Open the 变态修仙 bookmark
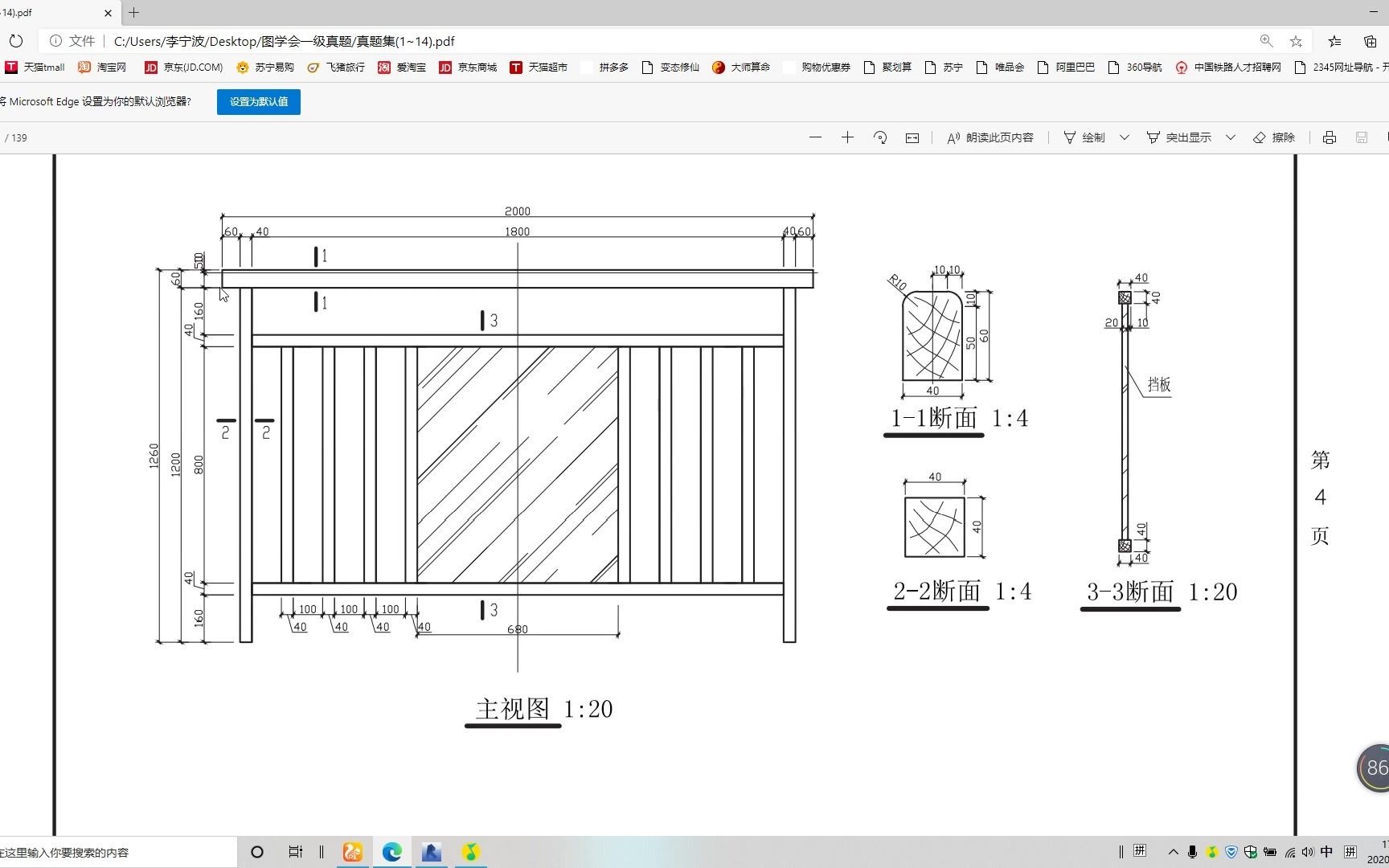 pos(670,68)
